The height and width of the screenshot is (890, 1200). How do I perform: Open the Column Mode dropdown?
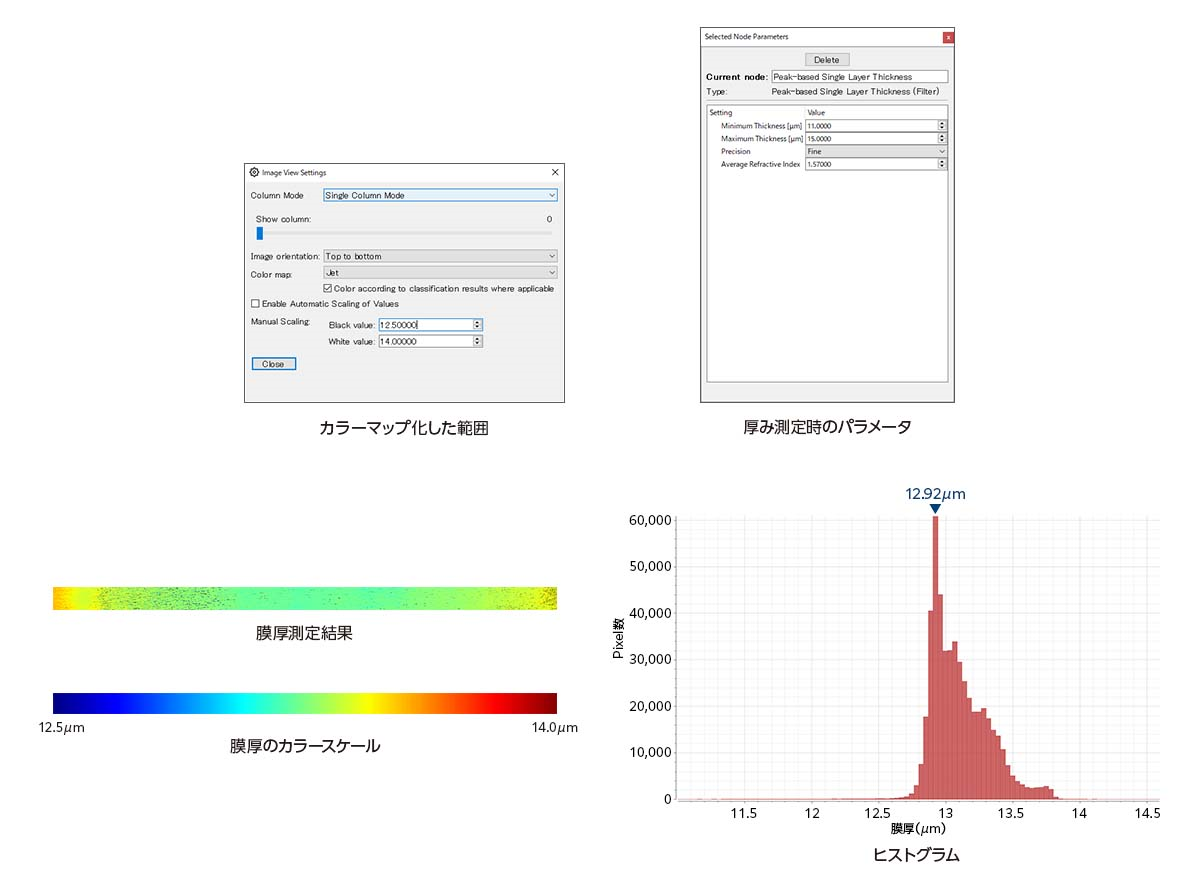(x=440, y=196)
